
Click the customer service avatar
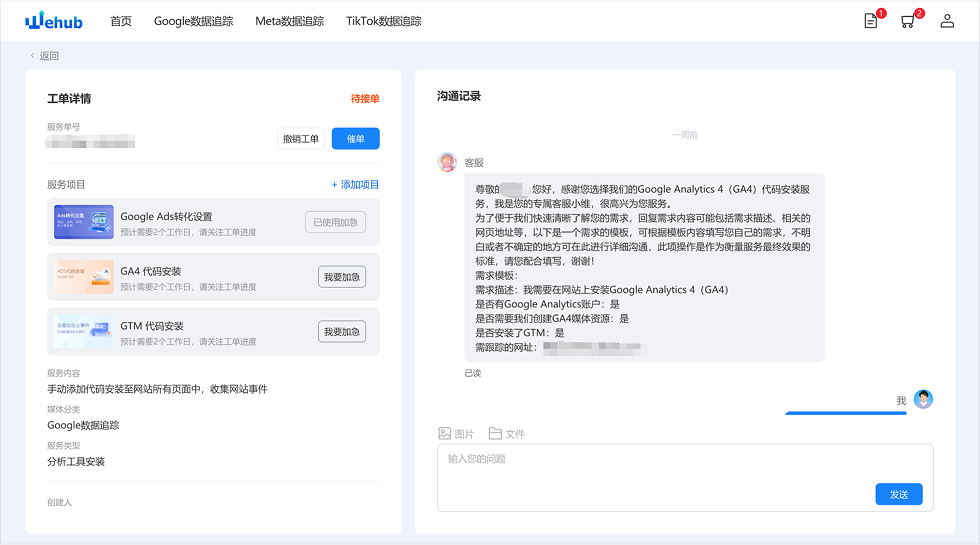click(447, 162)
